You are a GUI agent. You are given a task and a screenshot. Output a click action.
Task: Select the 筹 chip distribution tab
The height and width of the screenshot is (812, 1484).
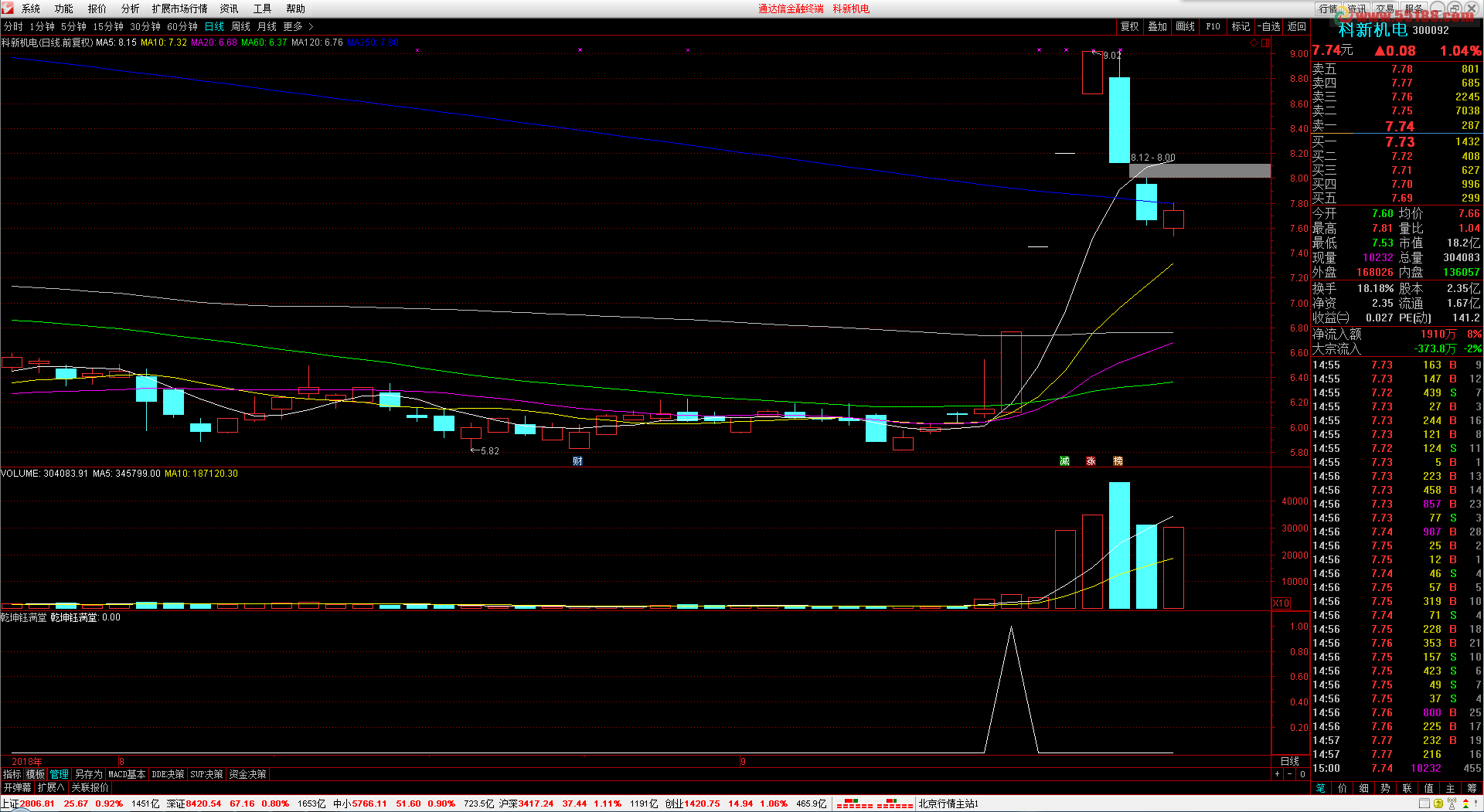pyautogui.click(x=1472, y=788)
